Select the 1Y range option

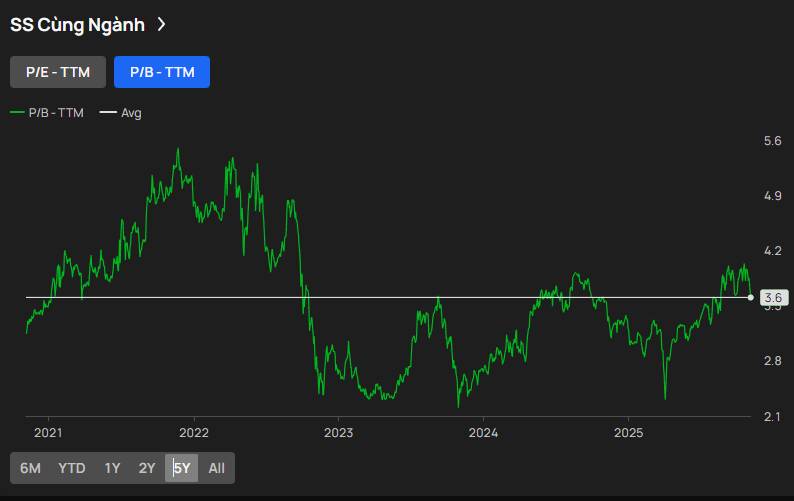click(x=112, y=468)
